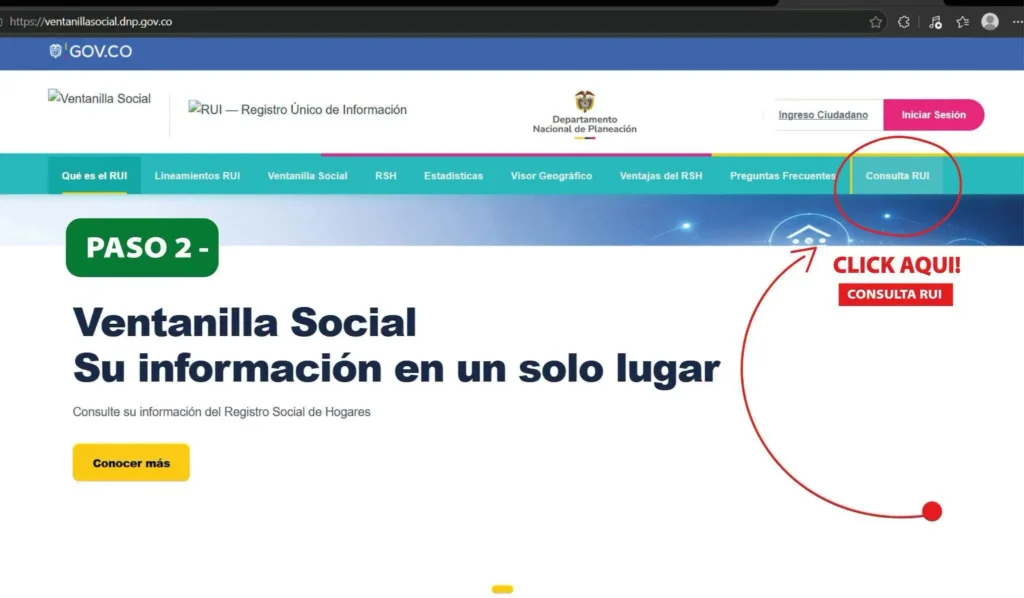Open the favorites list icon
This screenshot has width=1024, height=598.
963,22
